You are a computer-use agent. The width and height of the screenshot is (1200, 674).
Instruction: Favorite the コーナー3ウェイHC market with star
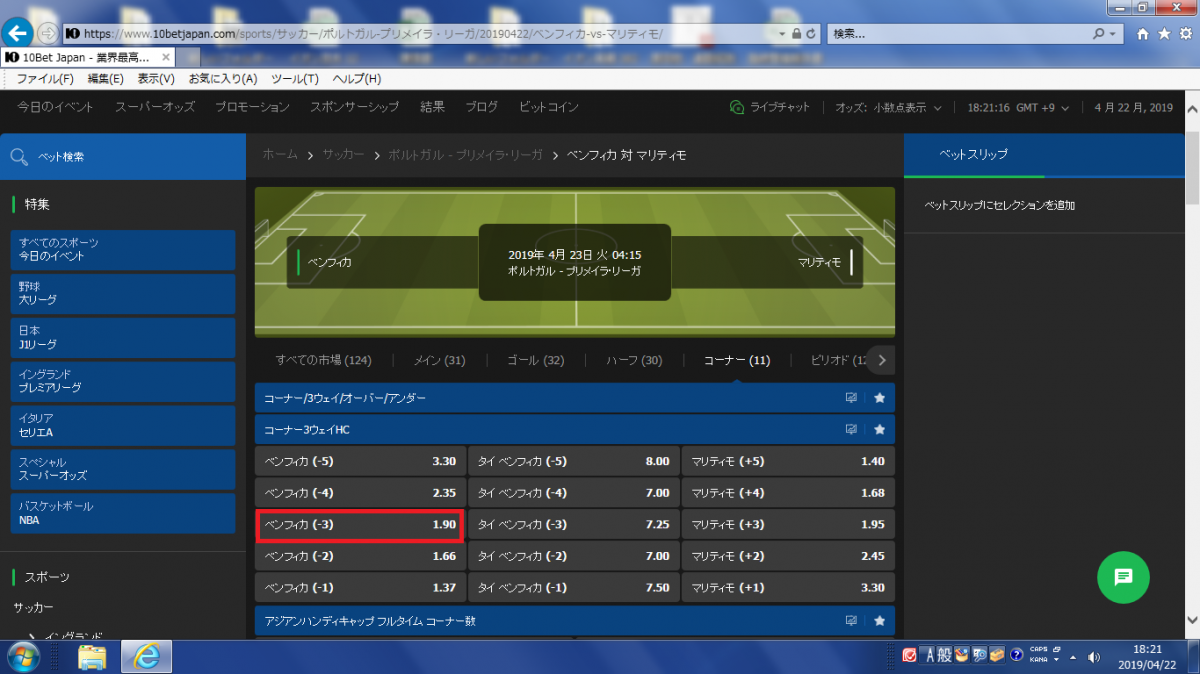click(879, 429)
